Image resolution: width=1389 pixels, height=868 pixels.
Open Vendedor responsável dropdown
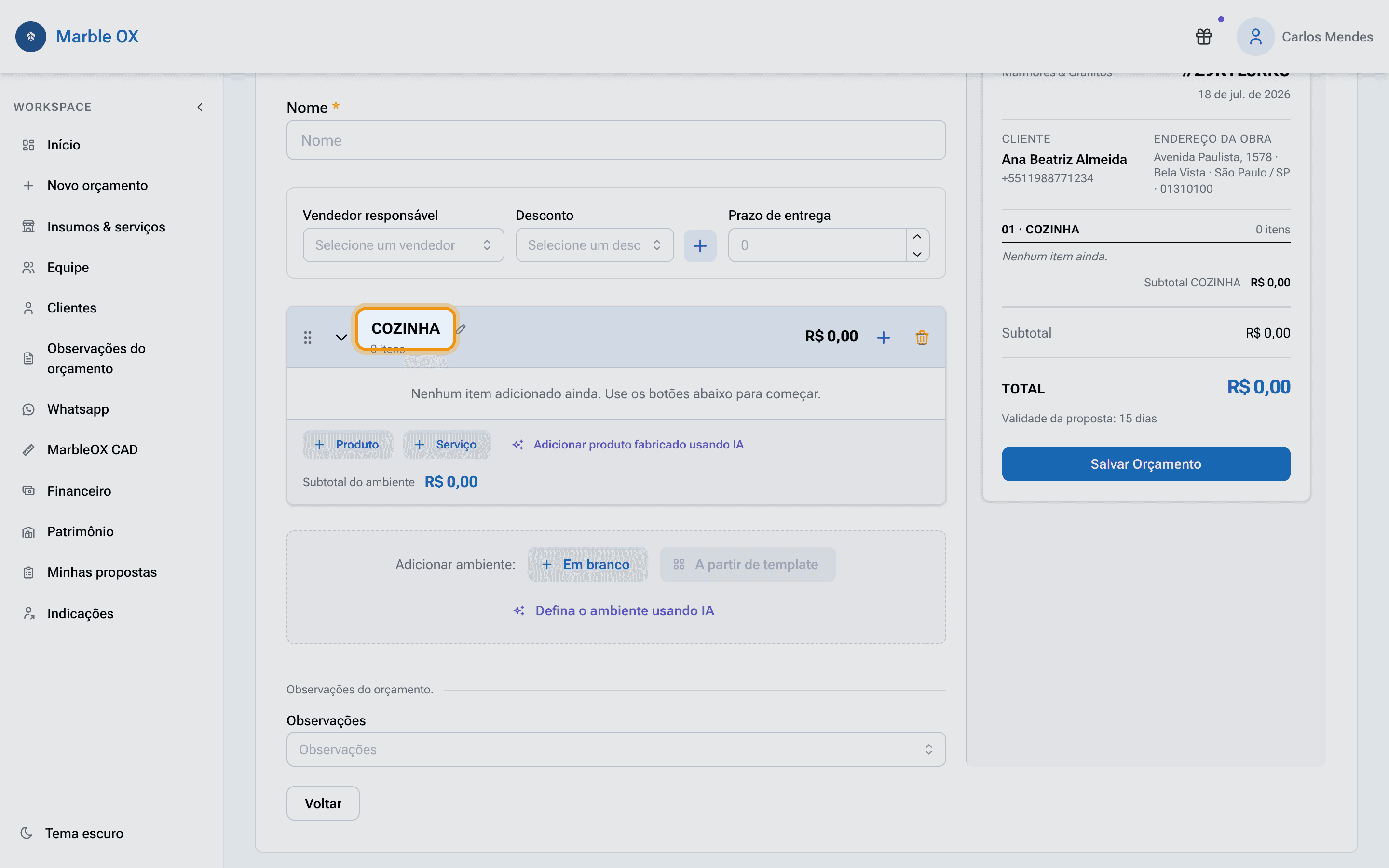pos(403,245)
